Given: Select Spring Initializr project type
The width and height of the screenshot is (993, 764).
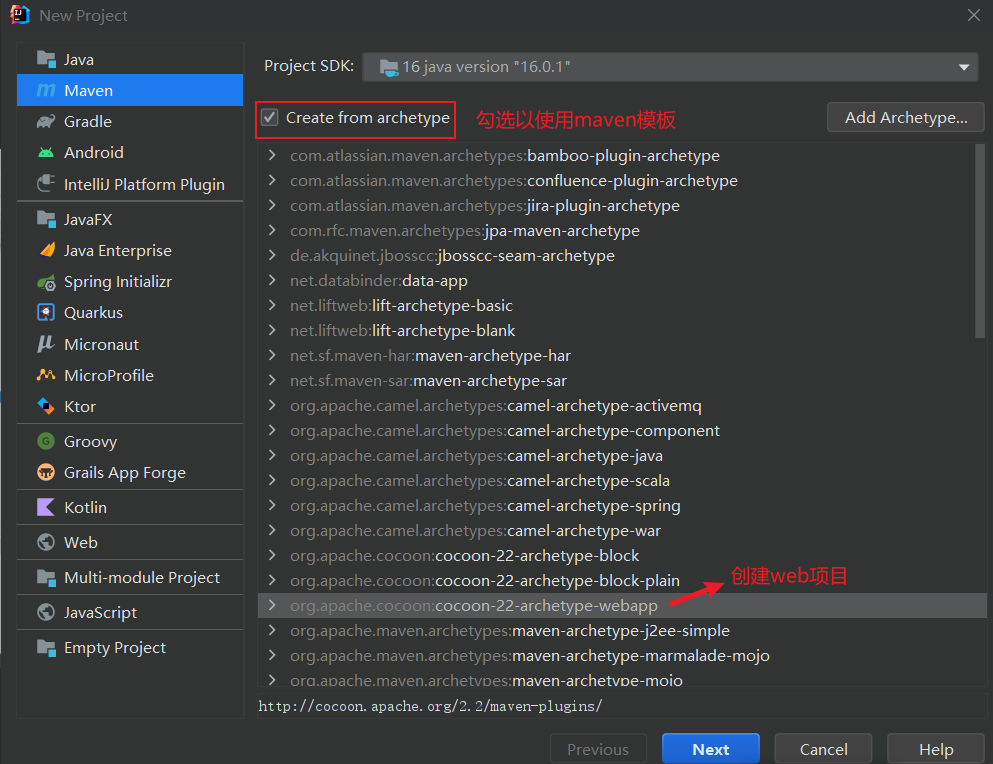Looking at the screenshot, I should [130, 282].
